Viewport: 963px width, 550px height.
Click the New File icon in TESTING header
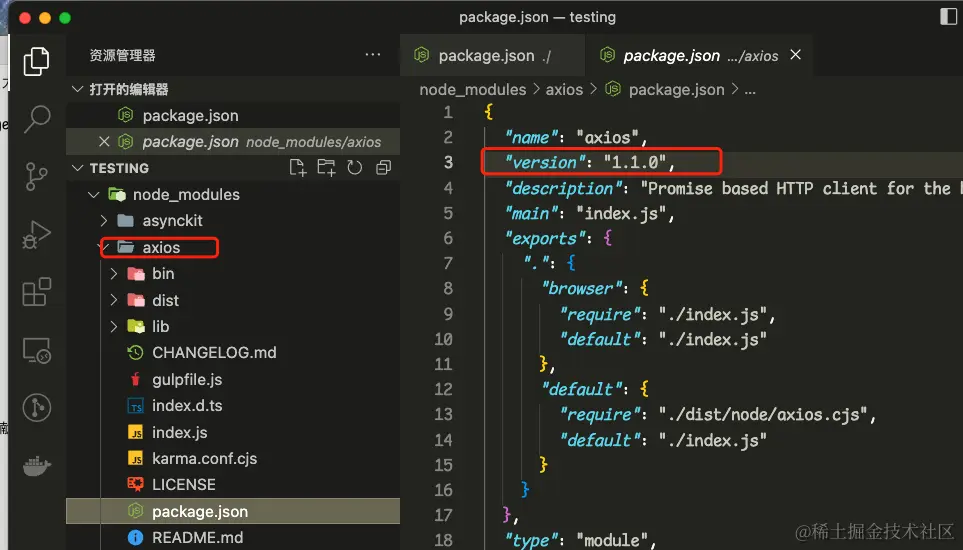(298, 168)
